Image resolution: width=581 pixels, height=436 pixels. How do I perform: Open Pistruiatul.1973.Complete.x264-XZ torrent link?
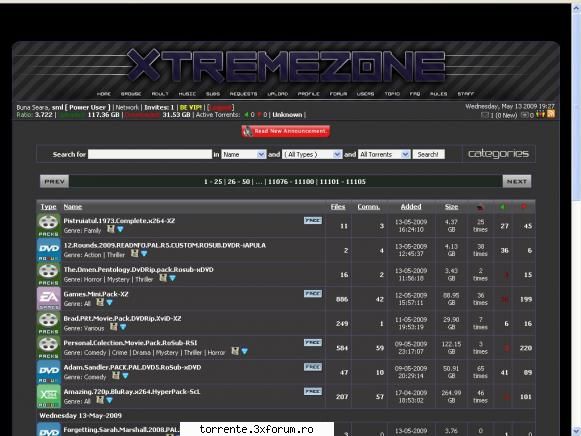pos(119,221)
